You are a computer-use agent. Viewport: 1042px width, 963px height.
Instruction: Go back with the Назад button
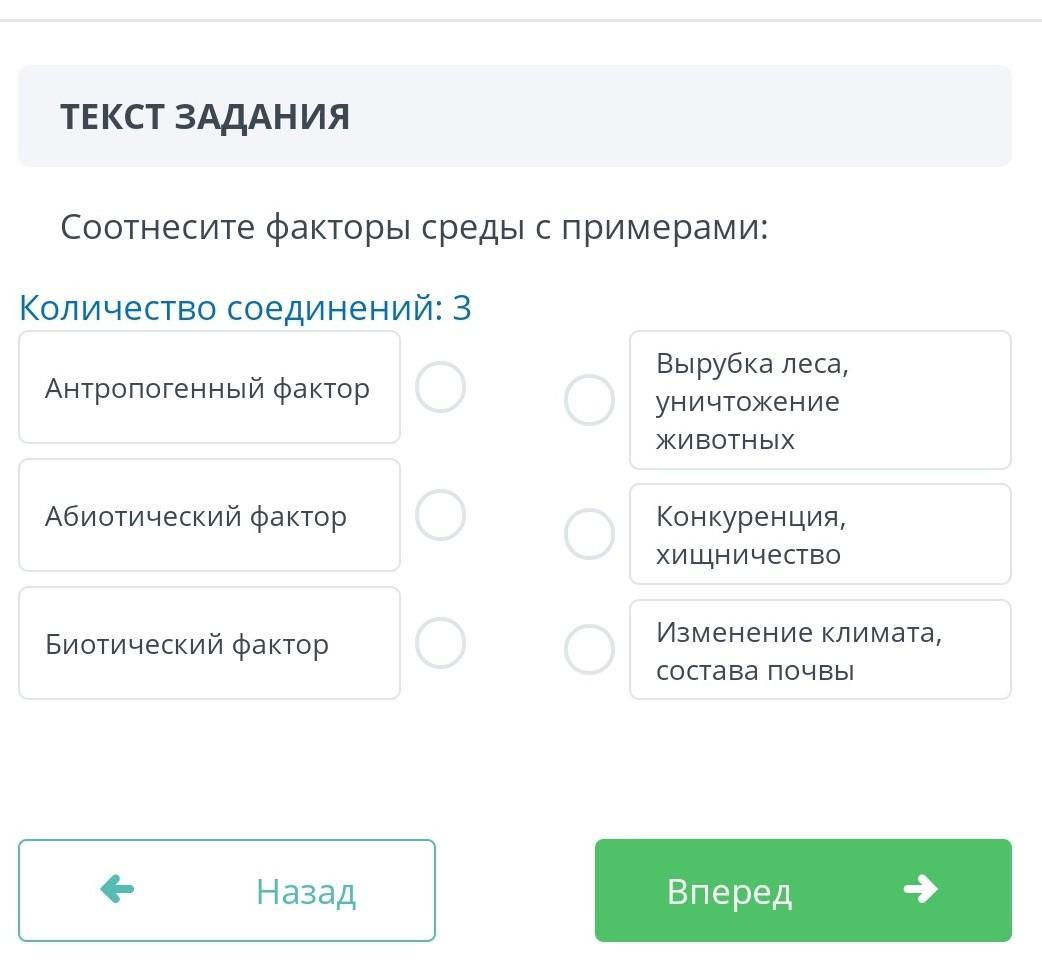(227, 890)
